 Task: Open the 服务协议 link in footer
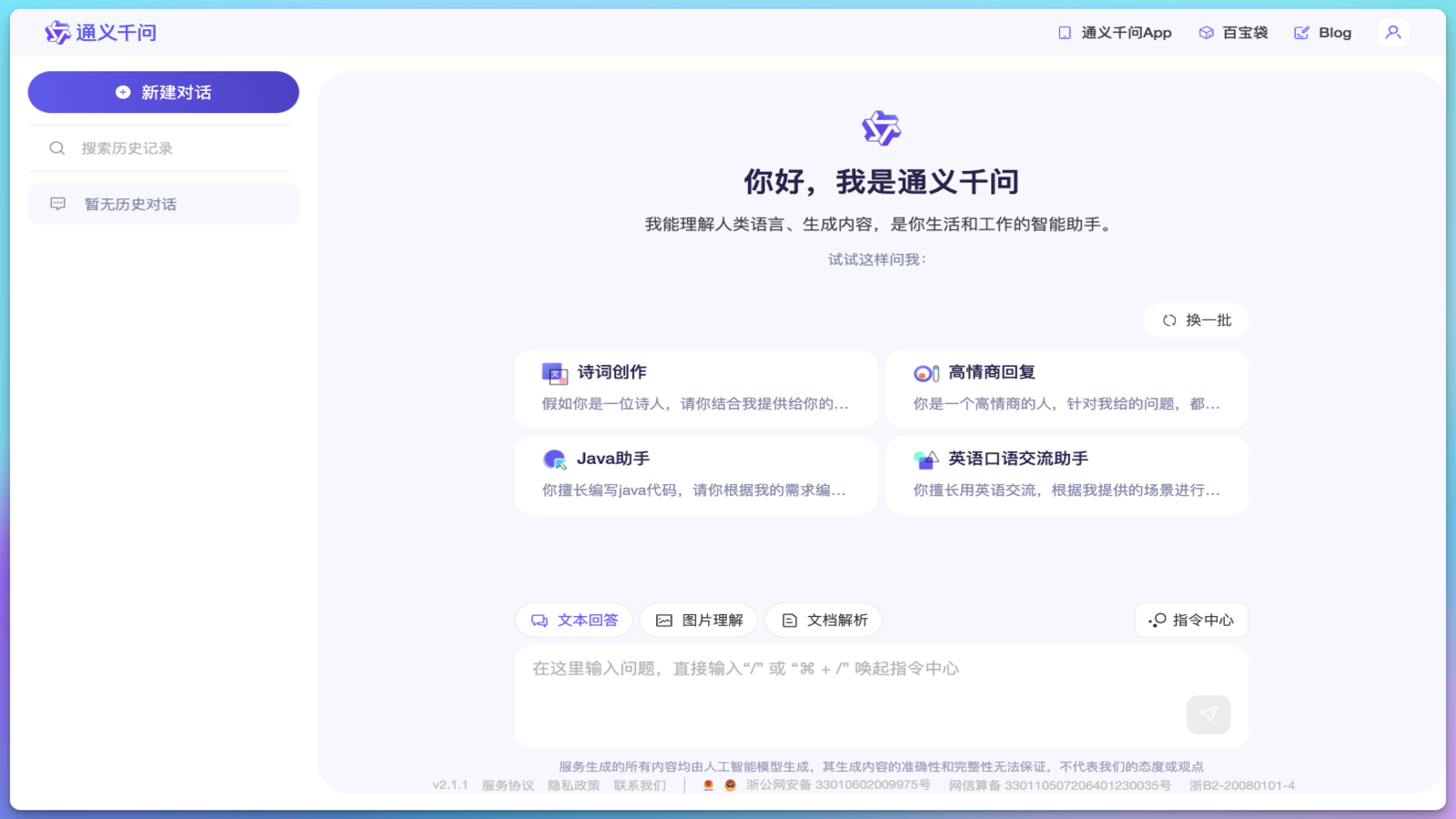[505, 784]
